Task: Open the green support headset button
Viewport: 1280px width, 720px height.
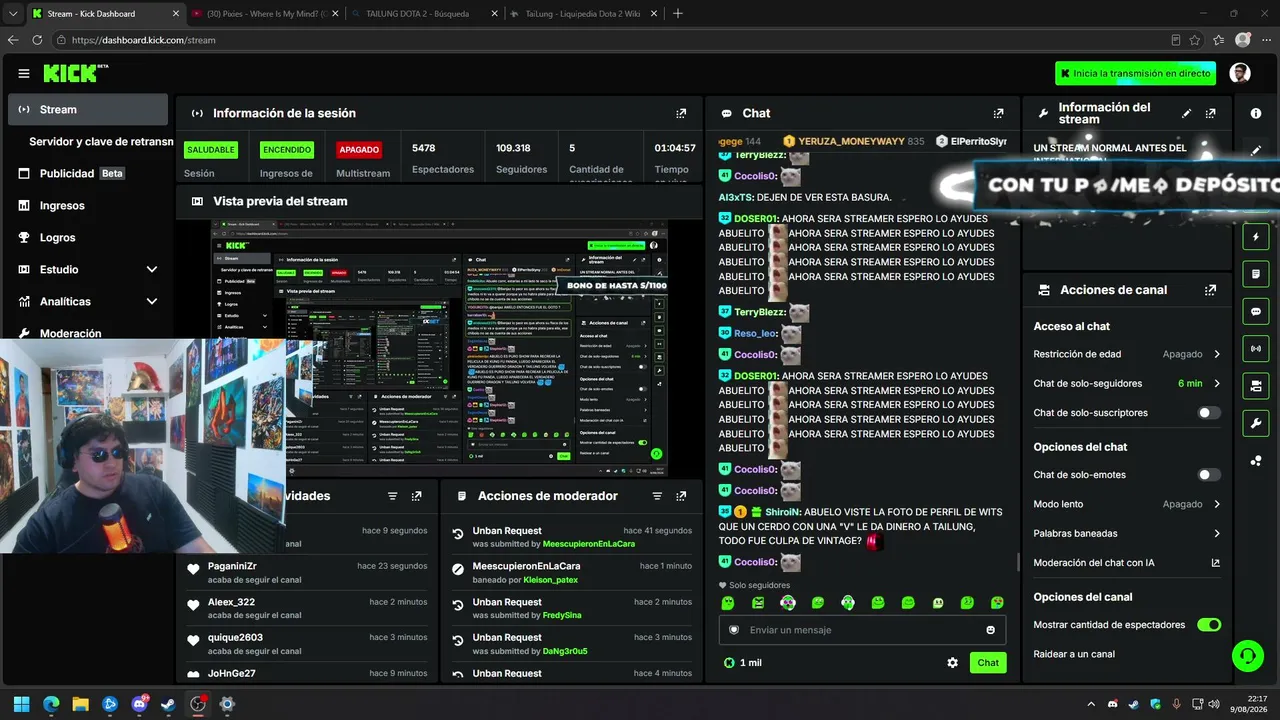Action: 1247,656
